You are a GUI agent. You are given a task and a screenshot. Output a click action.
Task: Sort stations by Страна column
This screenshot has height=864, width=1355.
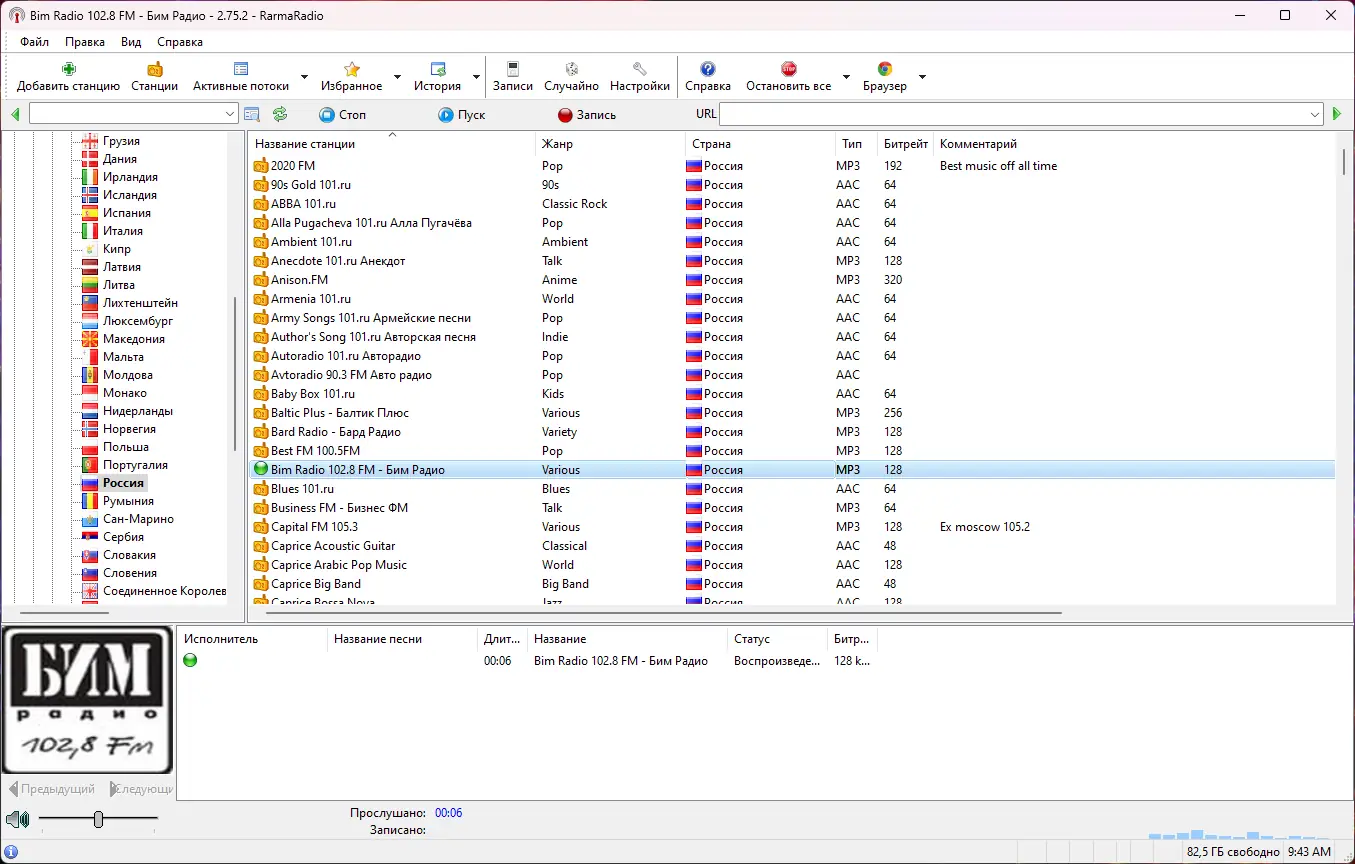point(759,144)
